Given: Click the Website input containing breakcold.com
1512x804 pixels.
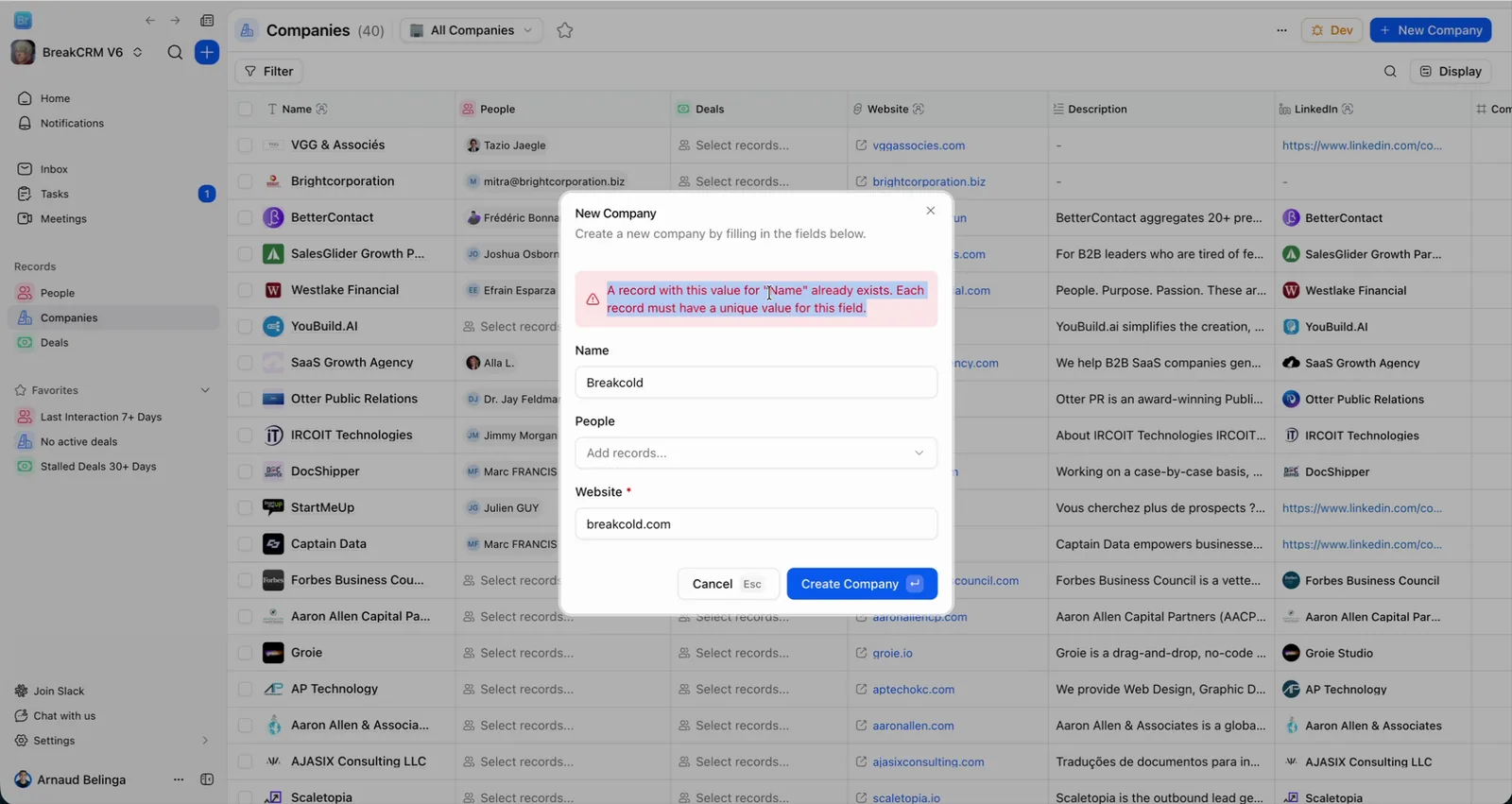Looking at the screenshot, I should [x=756, y=524].
